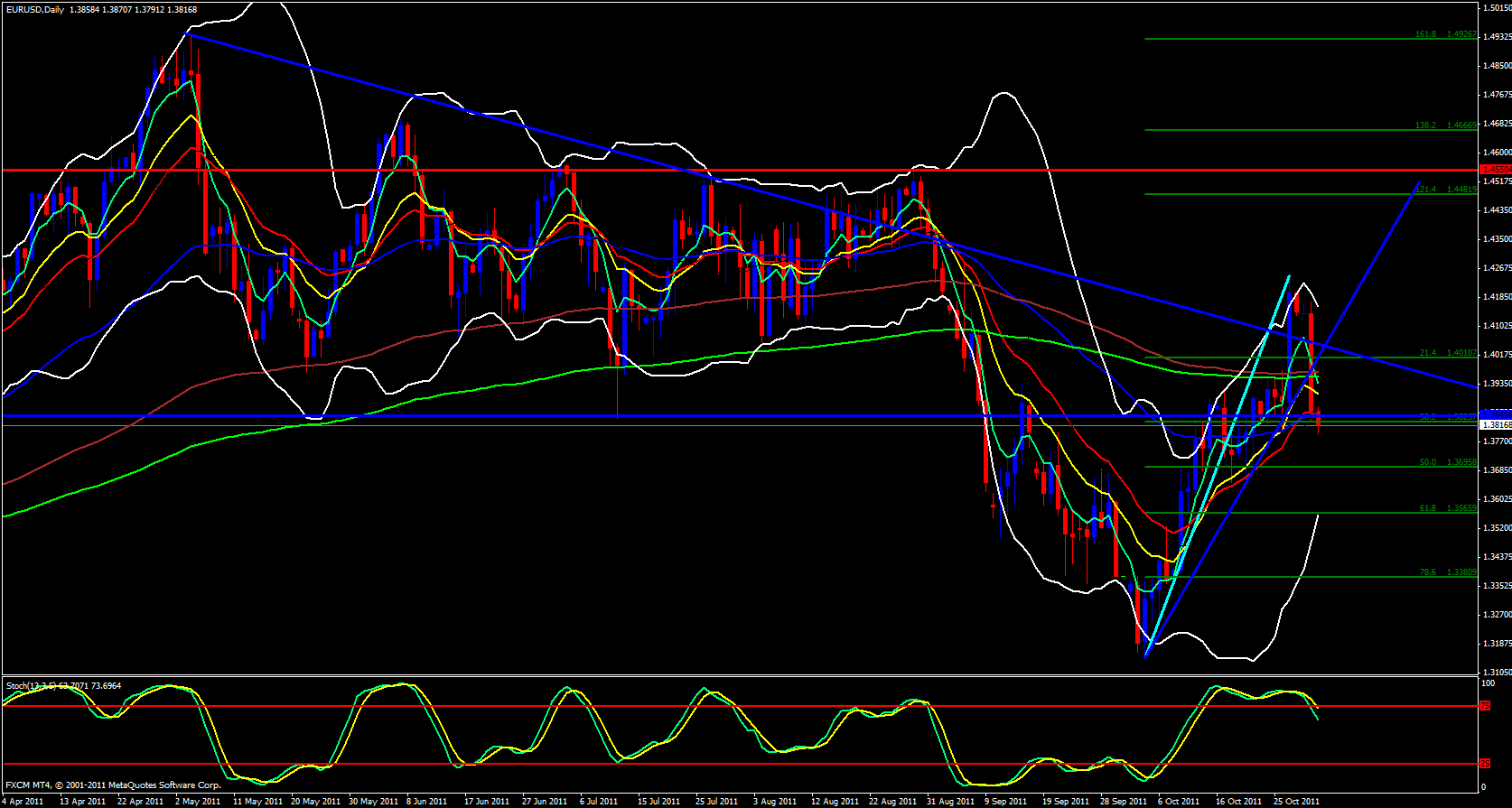Click the FXCM MT4 copyright text
The image size is (1512, 808).
click(x=113, y=785)
